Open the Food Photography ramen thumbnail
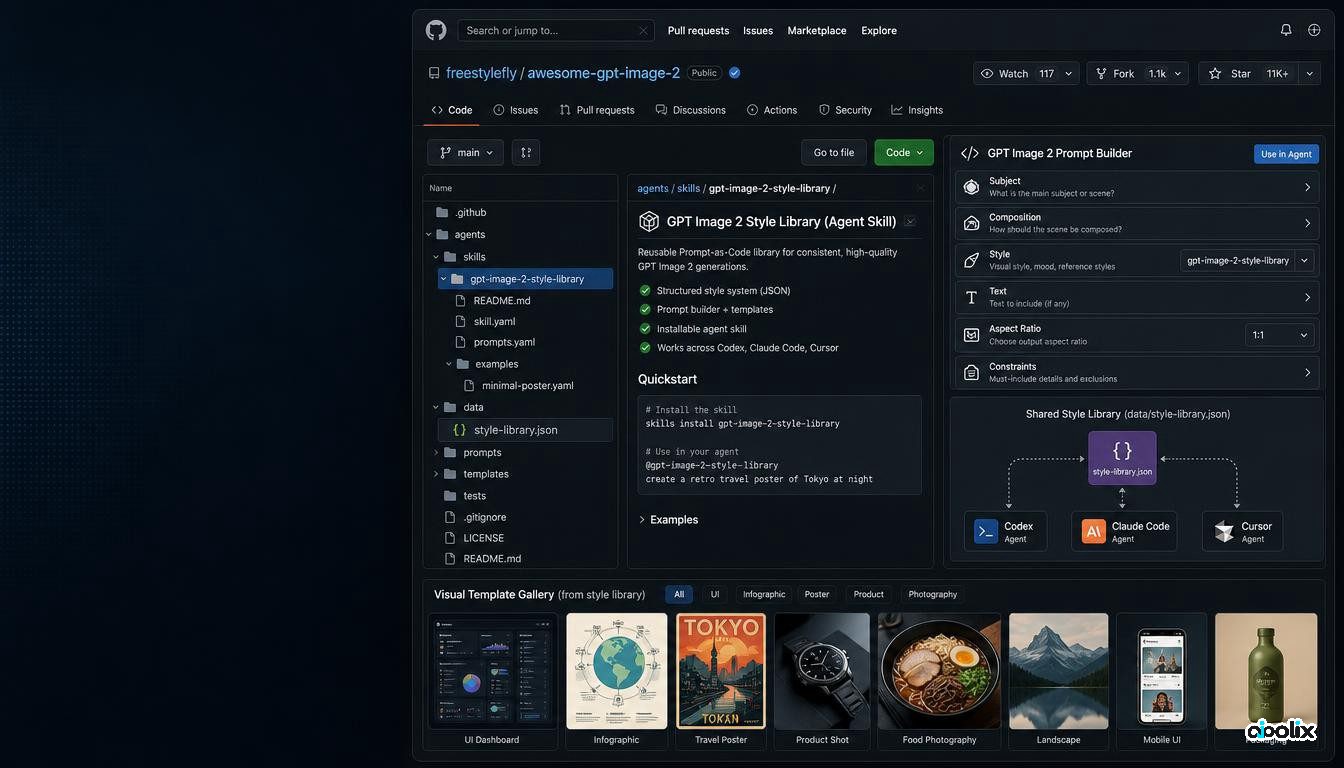Screen dimensions: 1344x768 coord(939,671)
